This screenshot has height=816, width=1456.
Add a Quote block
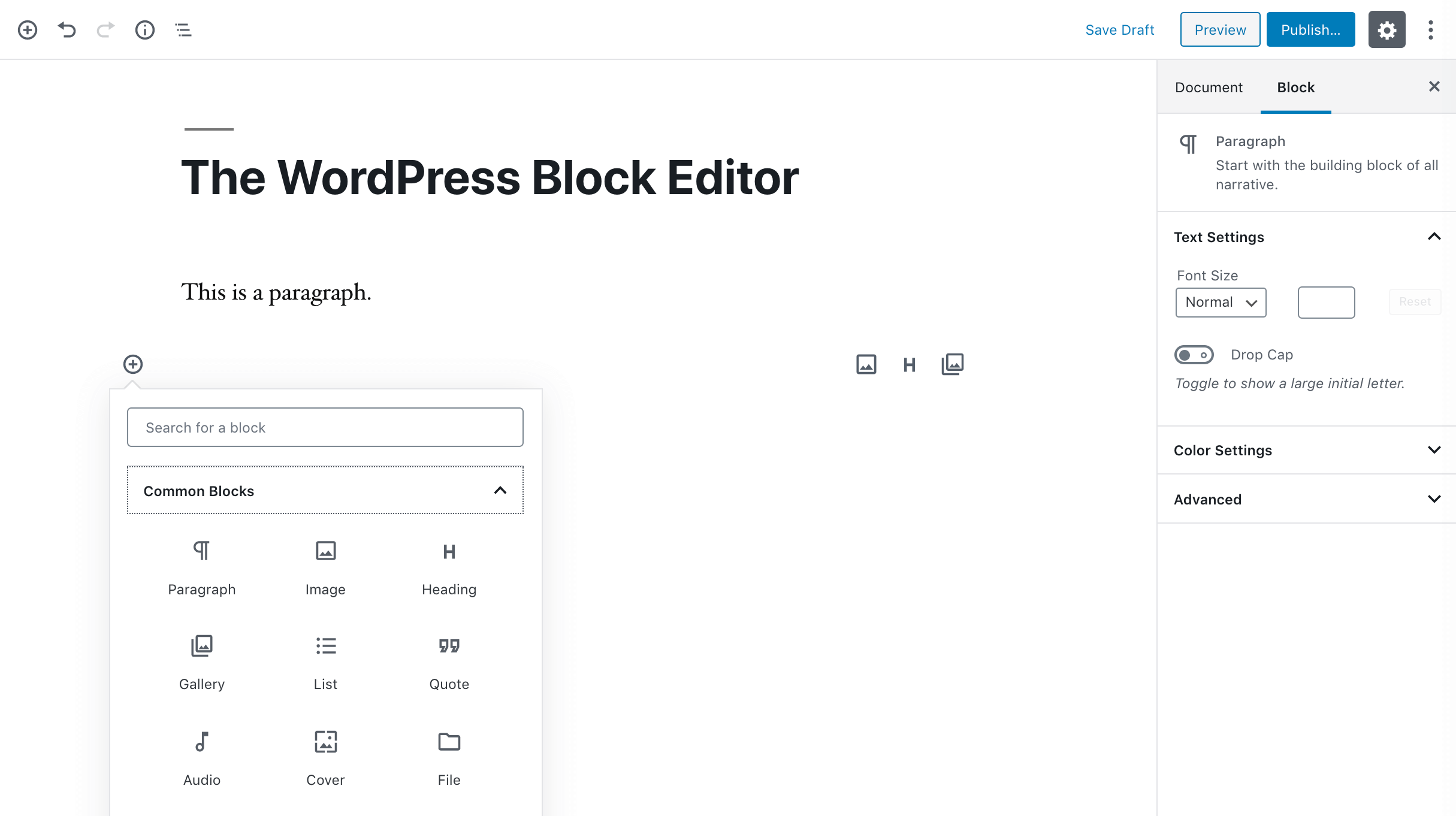tap(448, 662)
